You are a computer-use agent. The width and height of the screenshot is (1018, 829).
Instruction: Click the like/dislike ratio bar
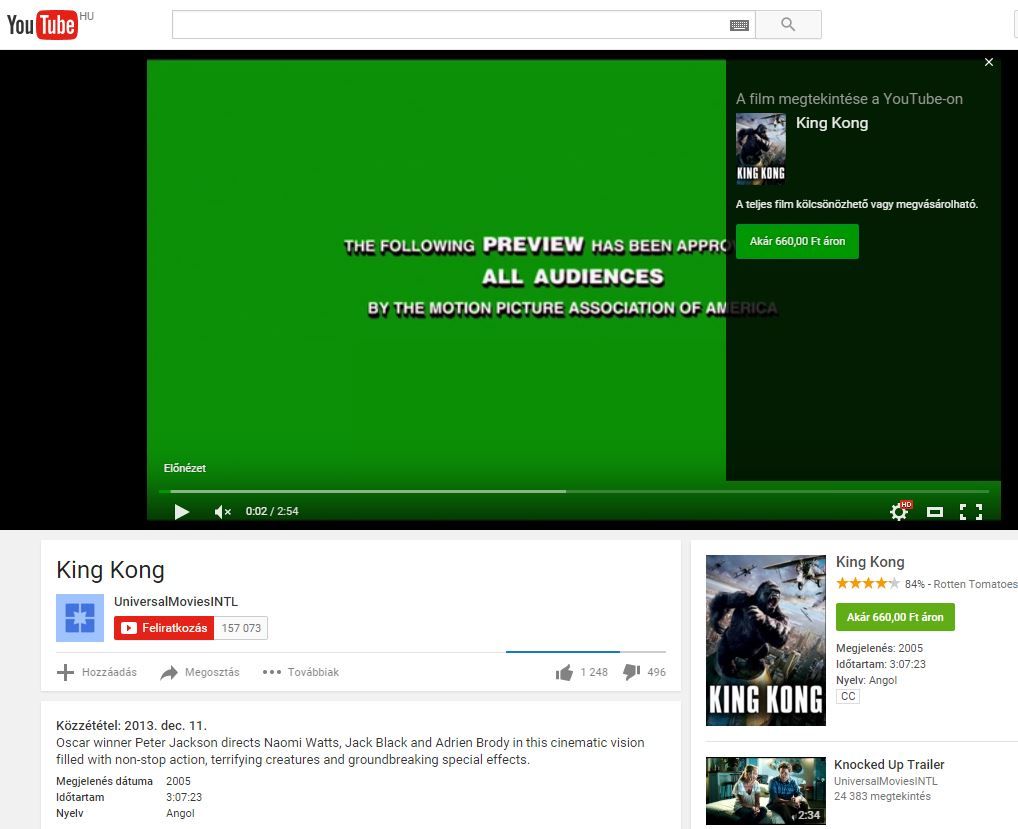[x=586, y=651]
